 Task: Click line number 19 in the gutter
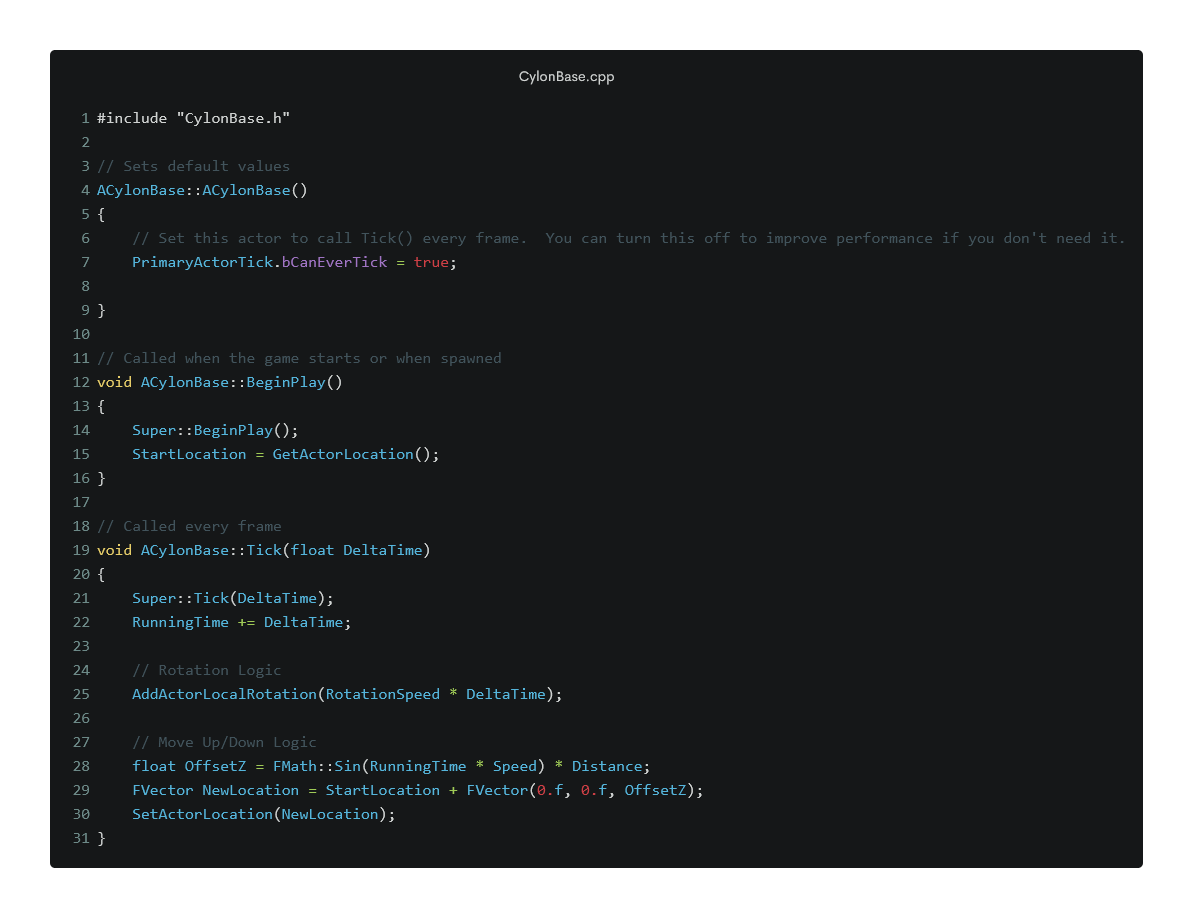click(x=81, y=550)
